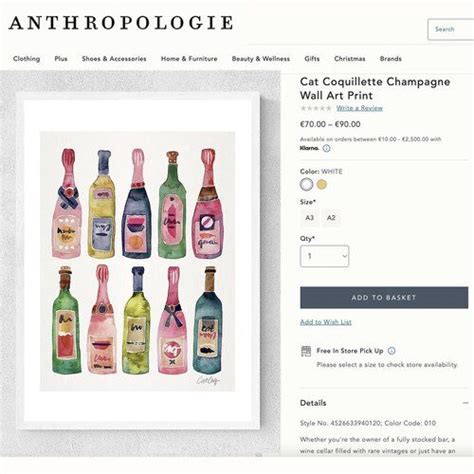Open the Free In Store Pick Up info icon
This screenshot has width=474, height=474.
(x=392, y=351)
